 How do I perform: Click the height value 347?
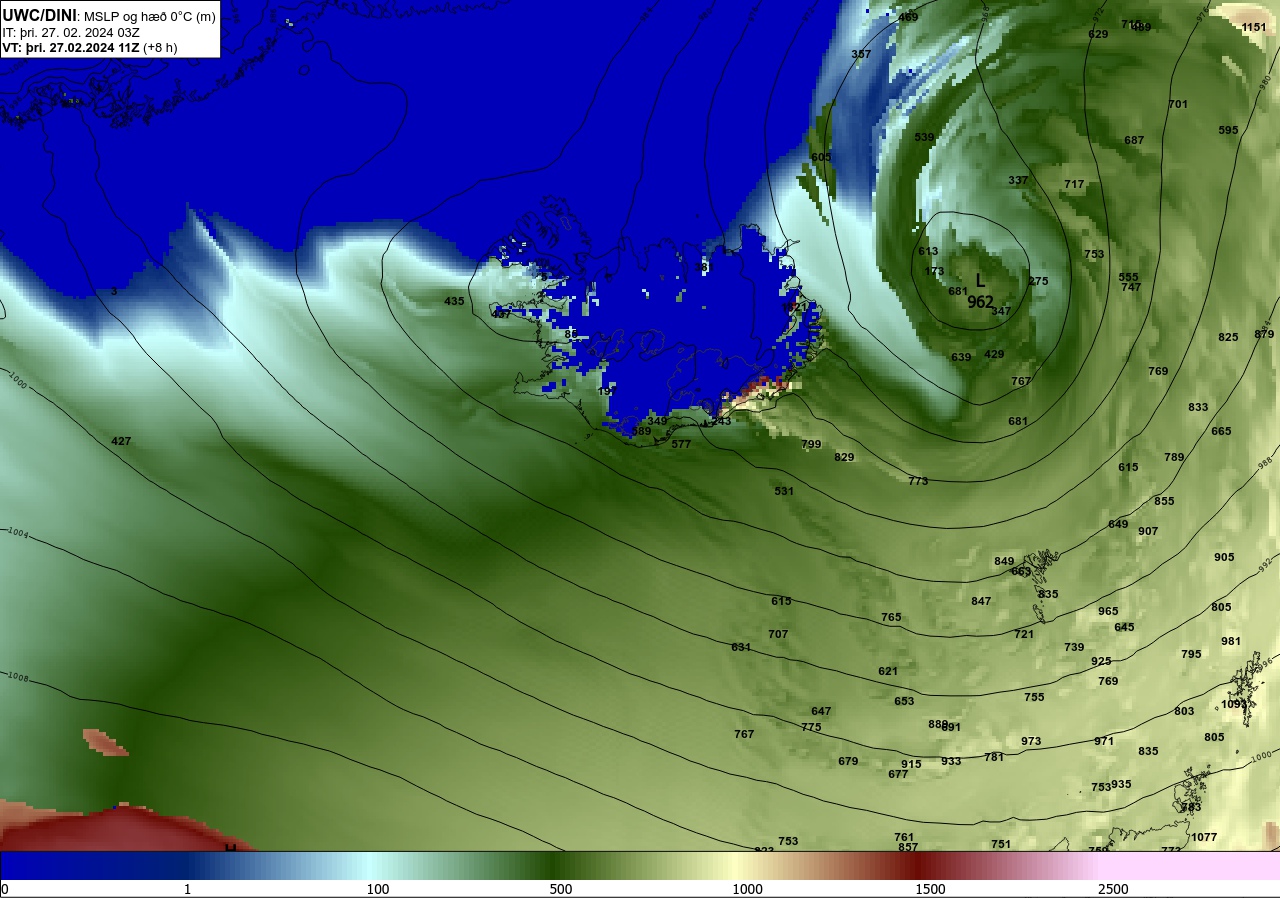point(1001,311)
